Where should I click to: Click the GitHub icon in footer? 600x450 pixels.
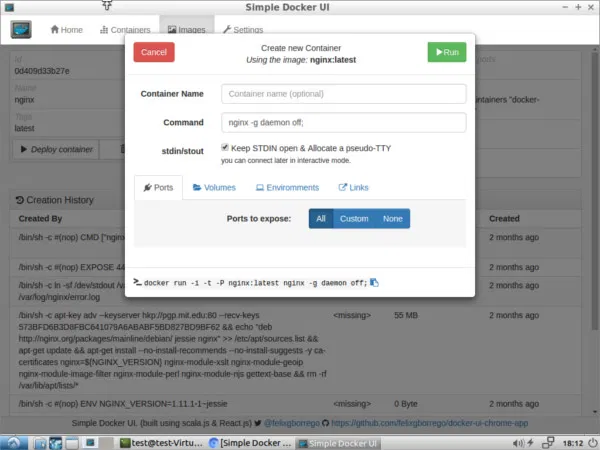click(326, 423)
